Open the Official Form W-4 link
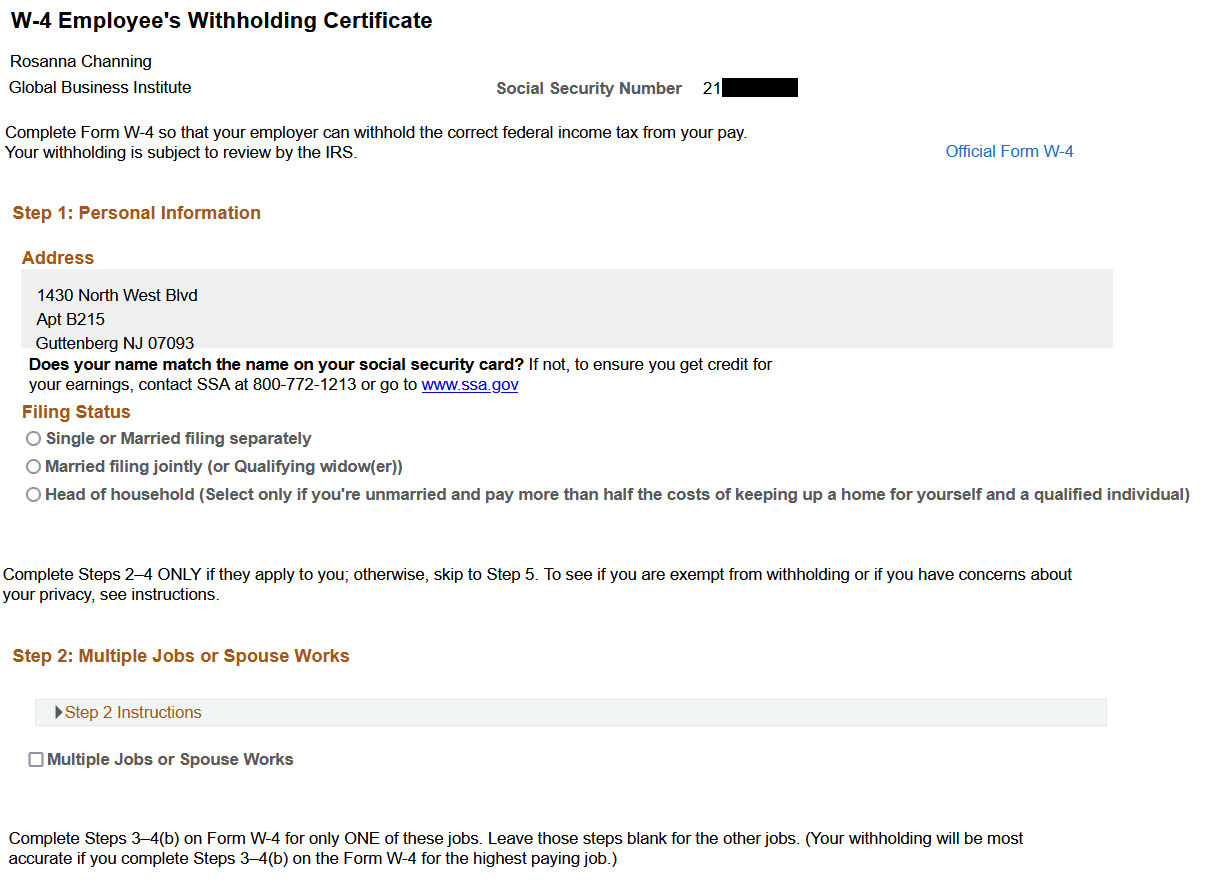This screenshot has height=882, width=1212. (x=1009, y=150)
